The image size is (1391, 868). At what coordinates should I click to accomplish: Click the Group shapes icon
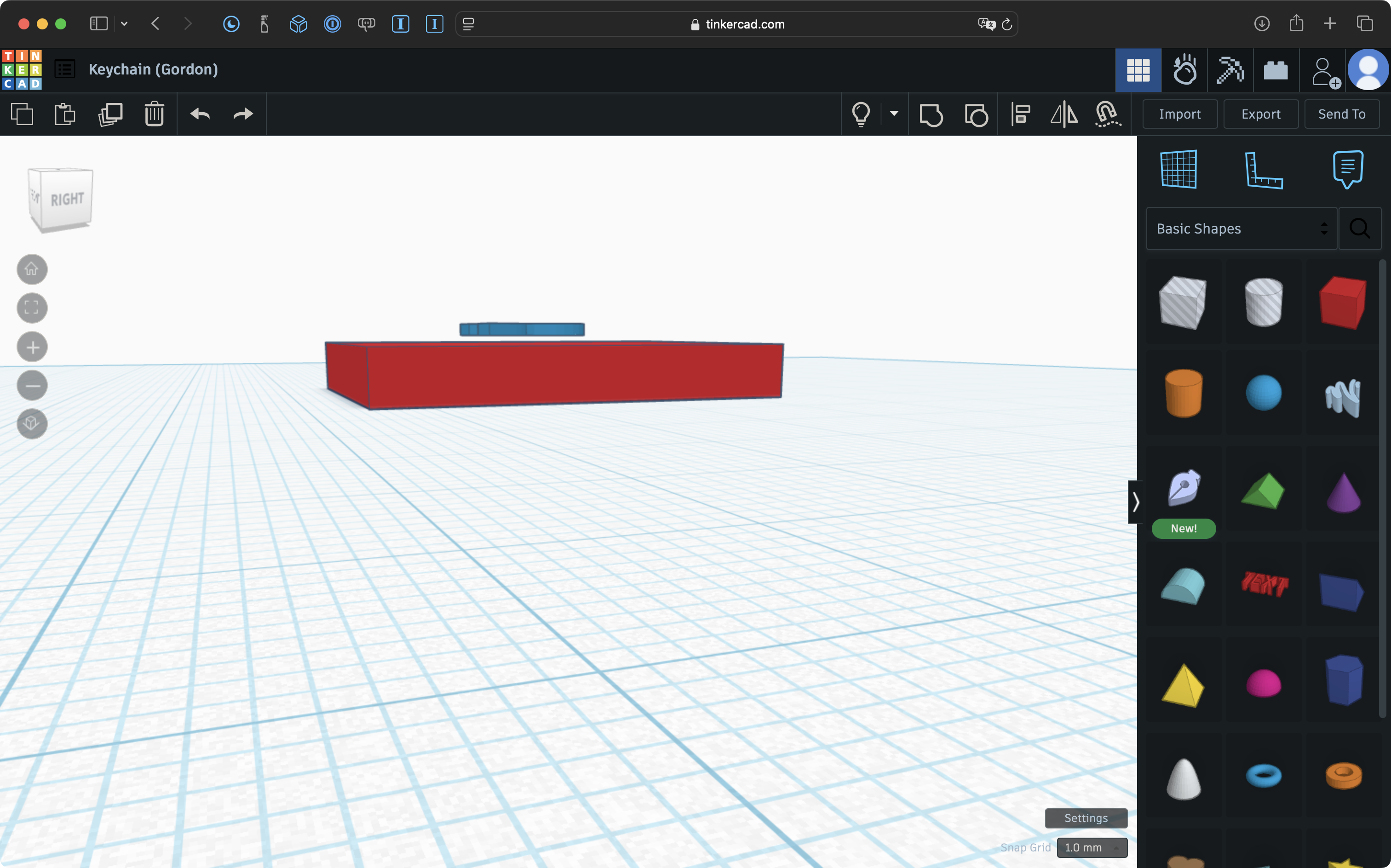(931, 114)
